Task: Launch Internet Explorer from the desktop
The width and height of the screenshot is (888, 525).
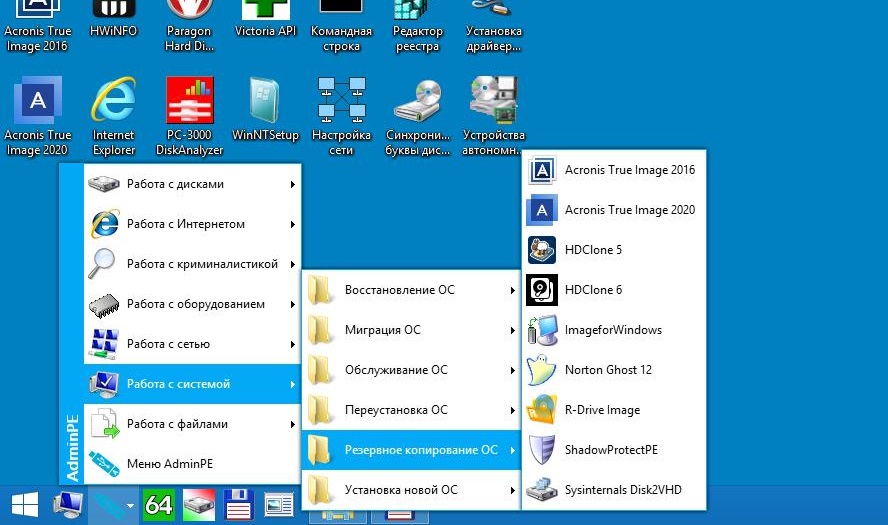Action: (113, 116)
